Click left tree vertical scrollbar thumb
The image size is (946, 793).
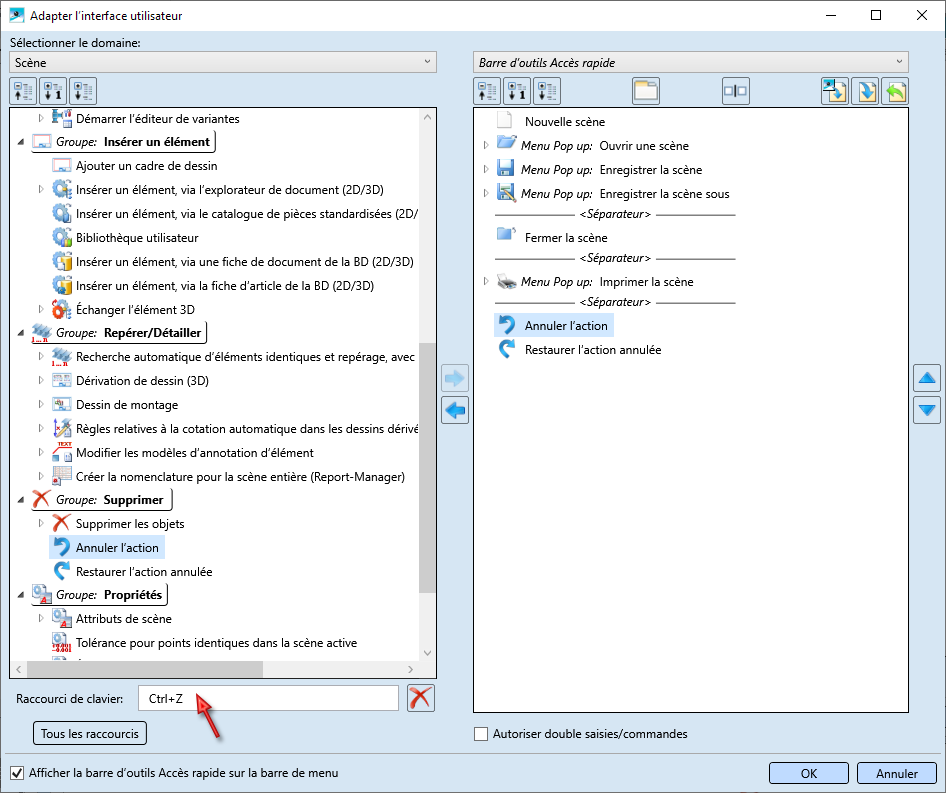427,468
